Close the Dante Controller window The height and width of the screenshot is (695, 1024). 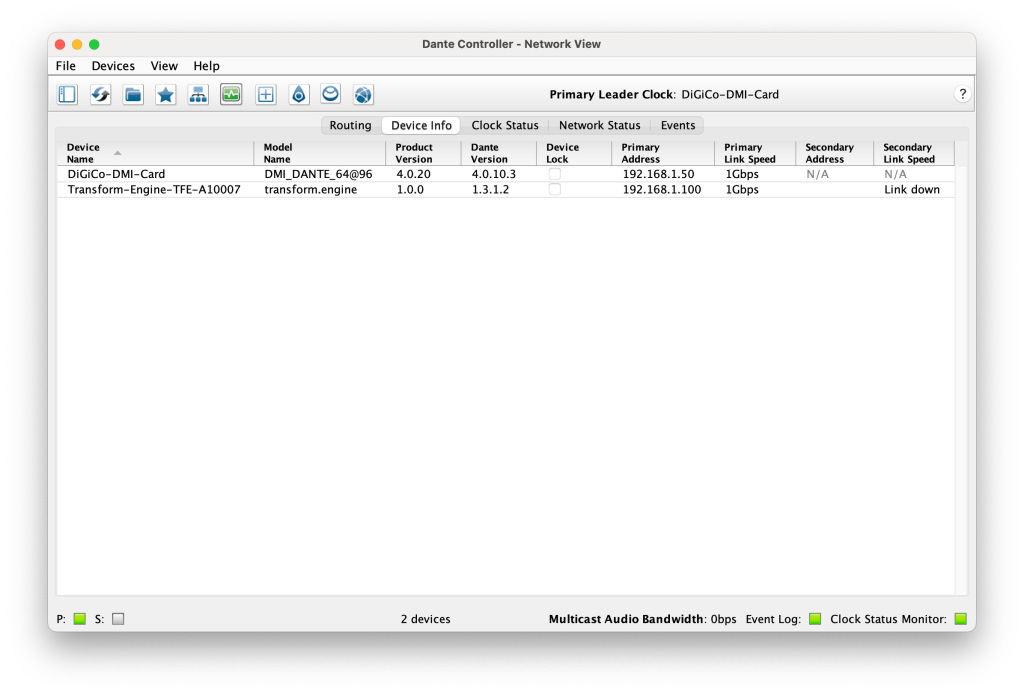click(x=60, y=44)
